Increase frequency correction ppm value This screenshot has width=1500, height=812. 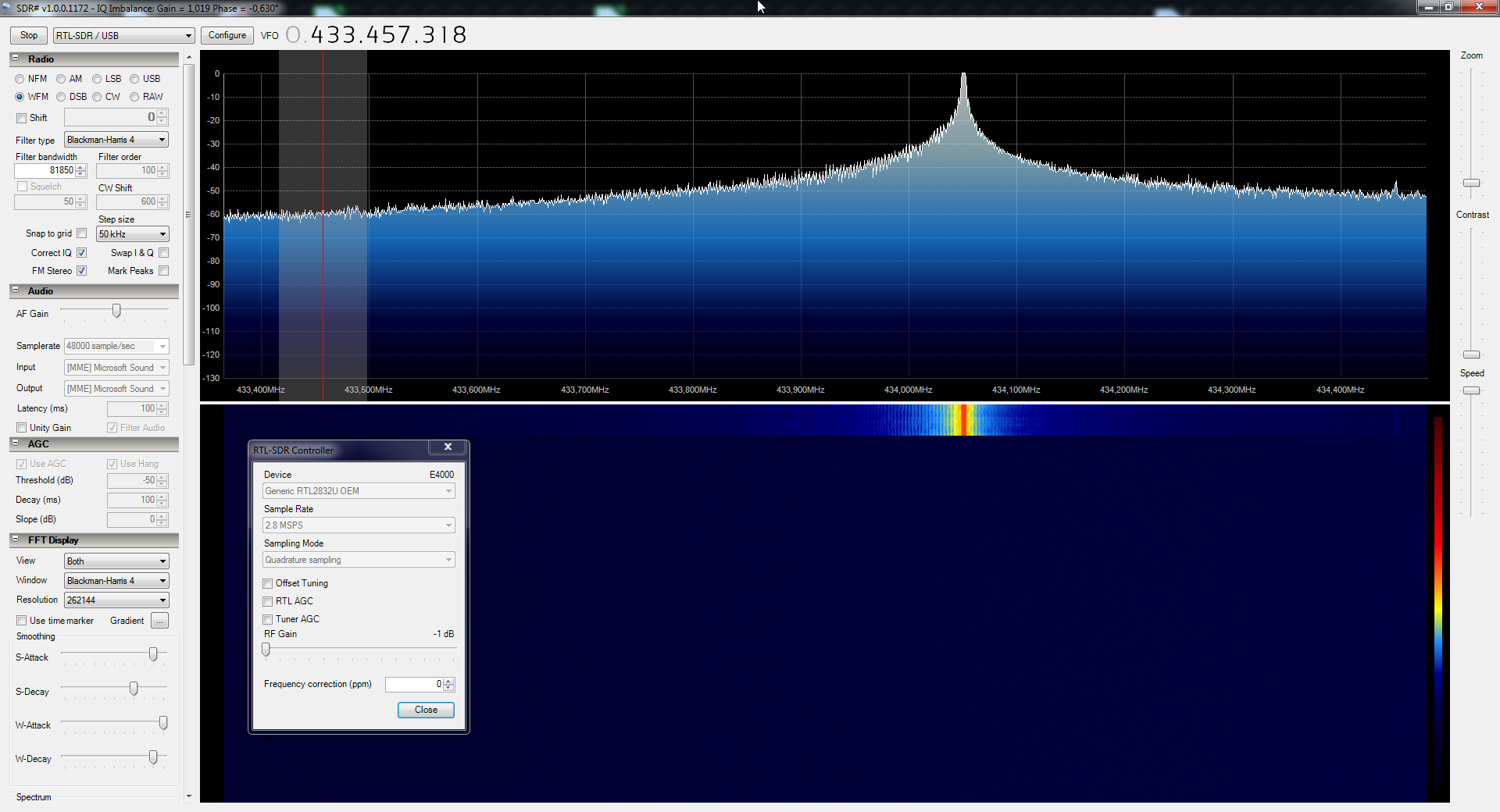coord(448,681)
